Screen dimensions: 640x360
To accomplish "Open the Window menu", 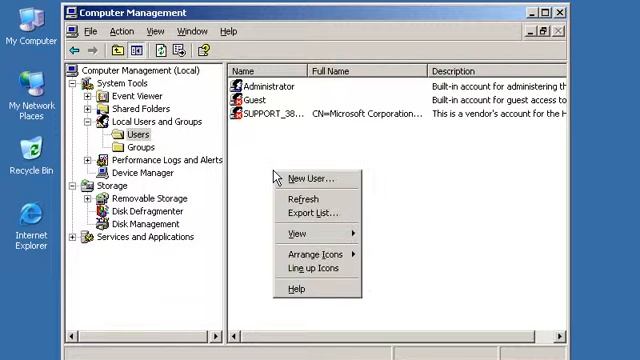I will [x=192, y=31].
